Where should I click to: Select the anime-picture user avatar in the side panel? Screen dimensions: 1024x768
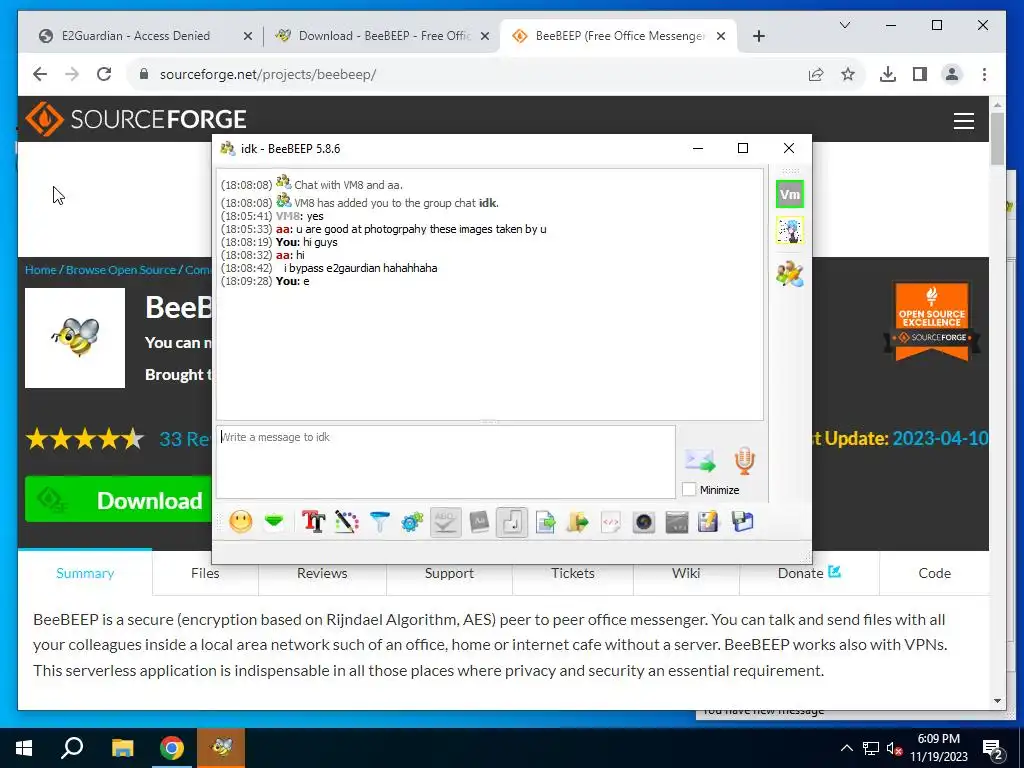790,231
